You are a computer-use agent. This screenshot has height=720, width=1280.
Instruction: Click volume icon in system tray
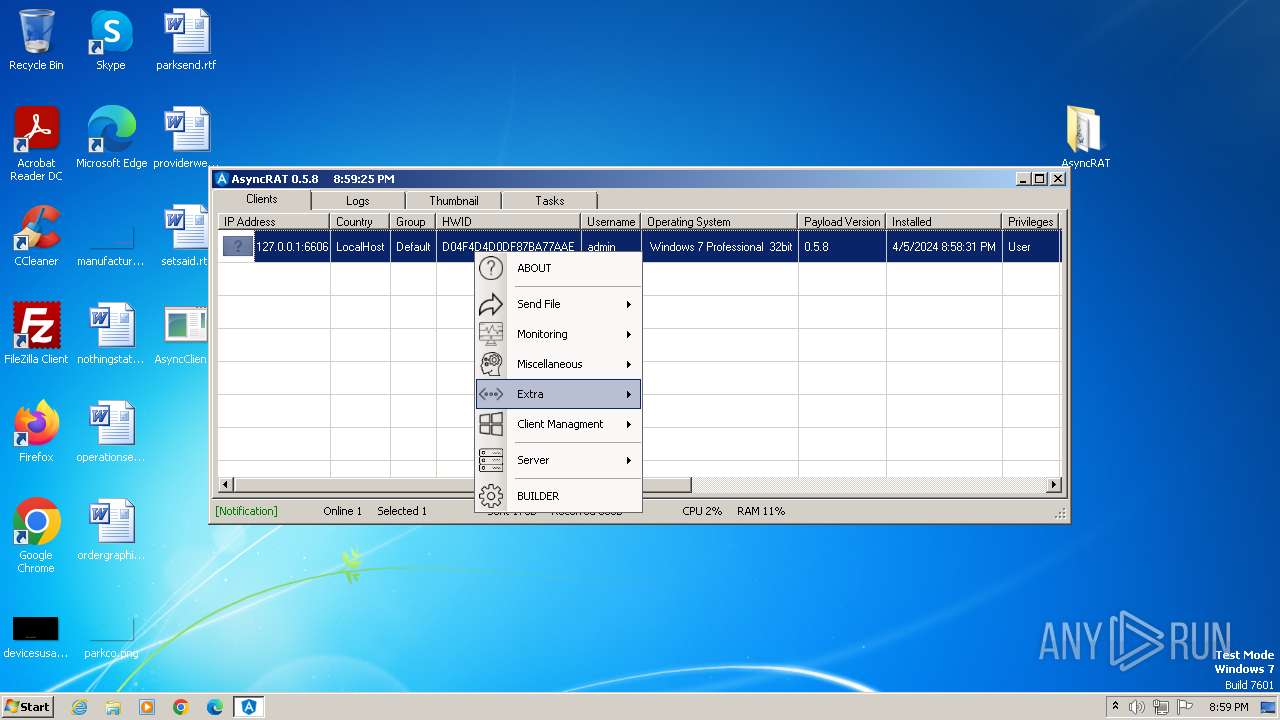click(1137, 707)
